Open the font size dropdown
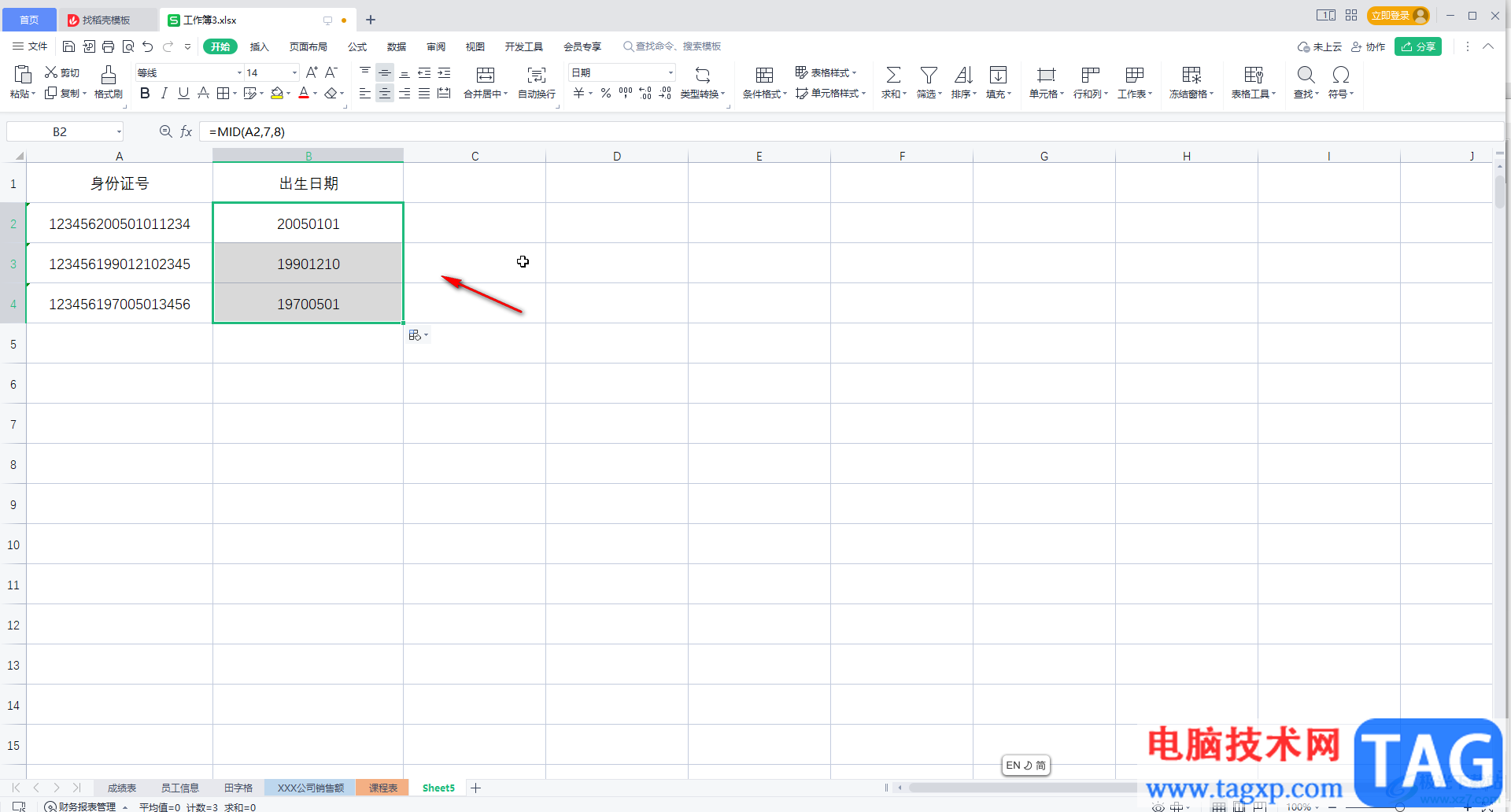The width and height of the screenshot is (1511, 812). pyautogui.click(x=295, y=72)
